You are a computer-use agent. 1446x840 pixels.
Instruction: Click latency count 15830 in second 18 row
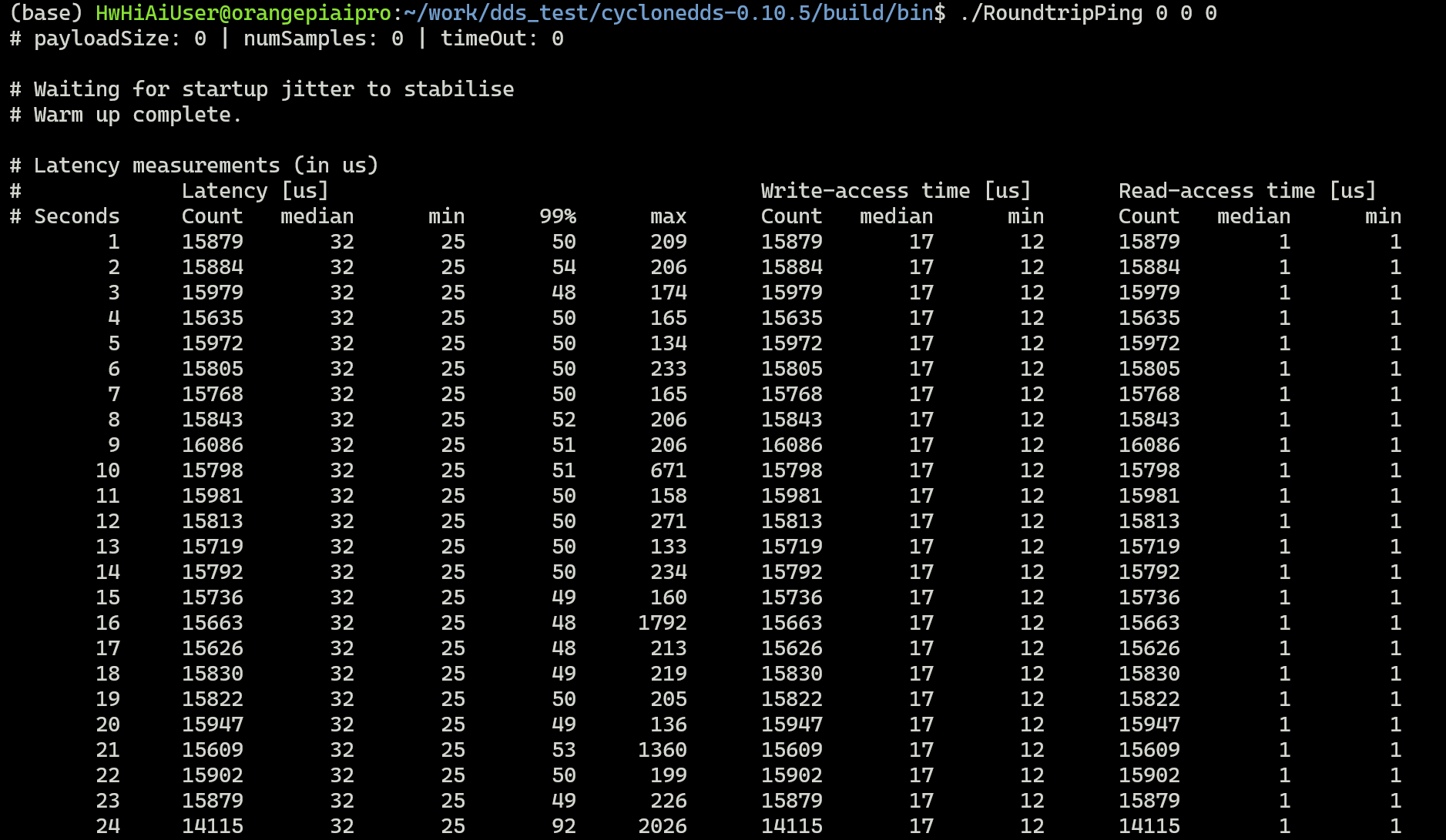pyautogui.click(x=213, y=674)
